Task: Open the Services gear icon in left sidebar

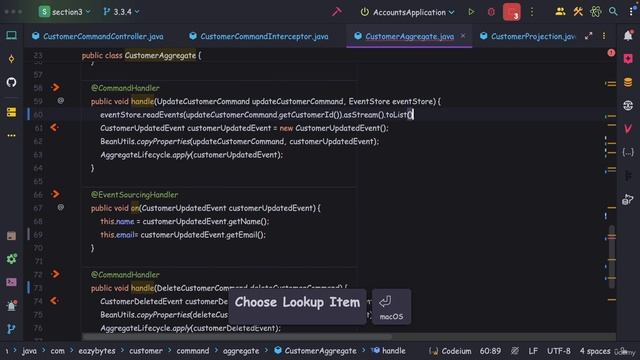Action: tap(11, 258)
